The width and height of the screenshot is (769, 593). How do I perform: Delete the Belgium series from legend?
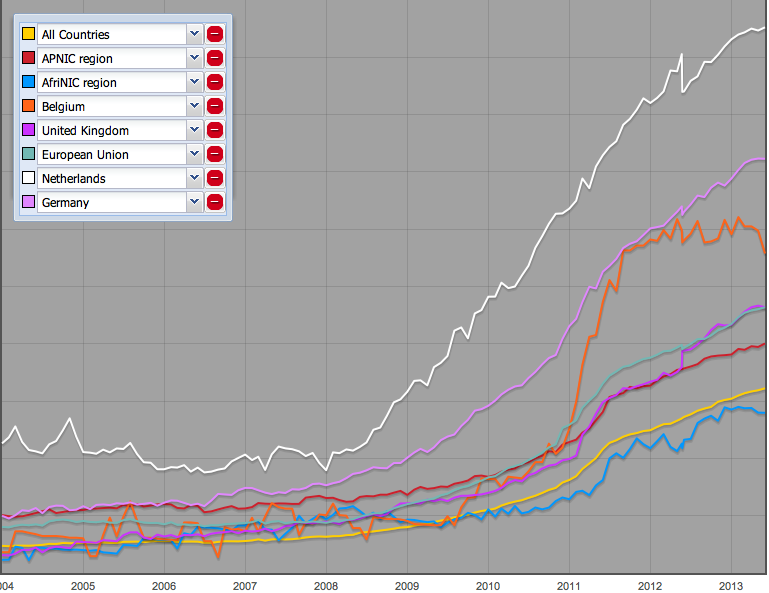(215, 106)
